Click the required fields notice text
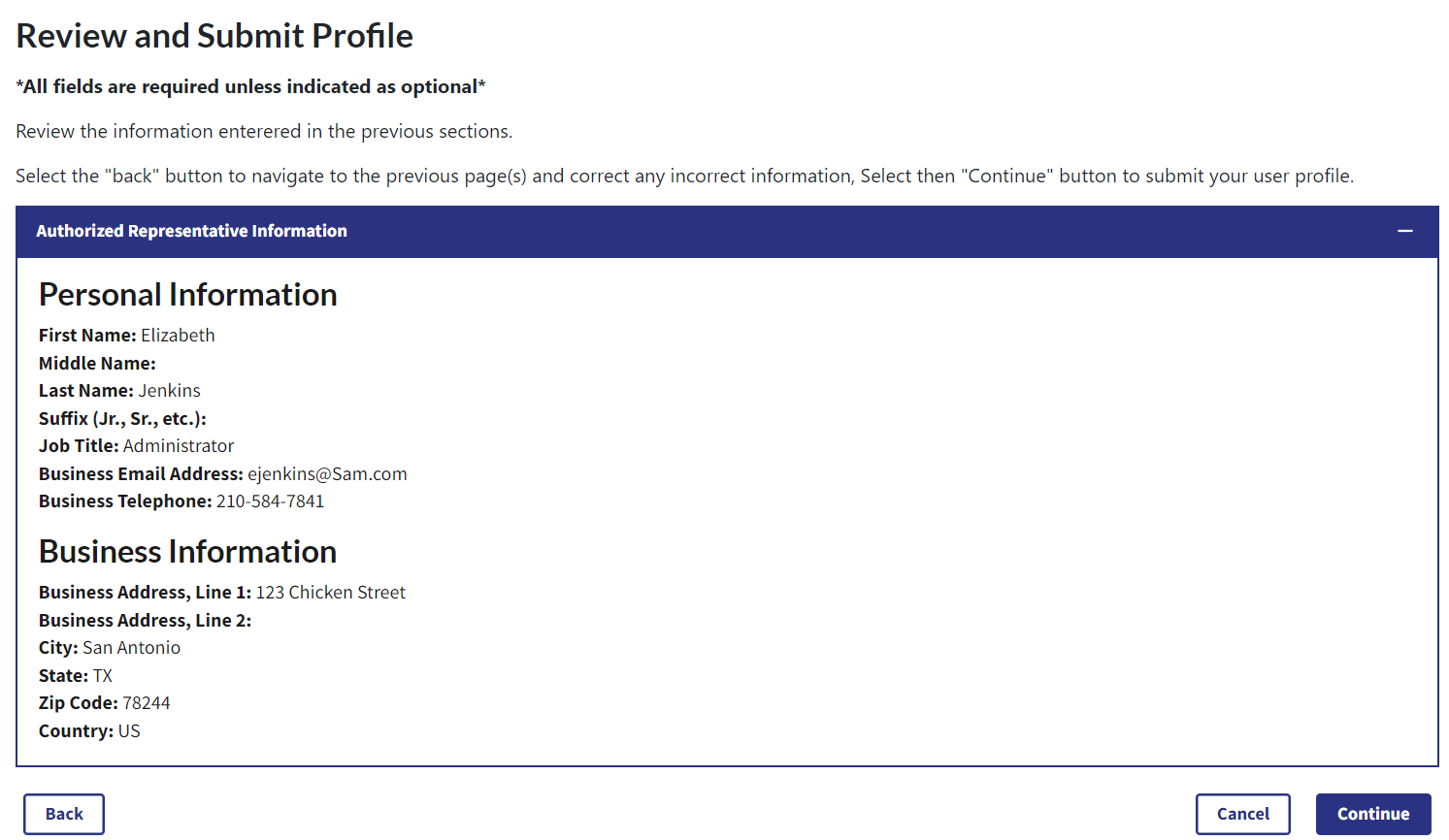 coord(250,87)
